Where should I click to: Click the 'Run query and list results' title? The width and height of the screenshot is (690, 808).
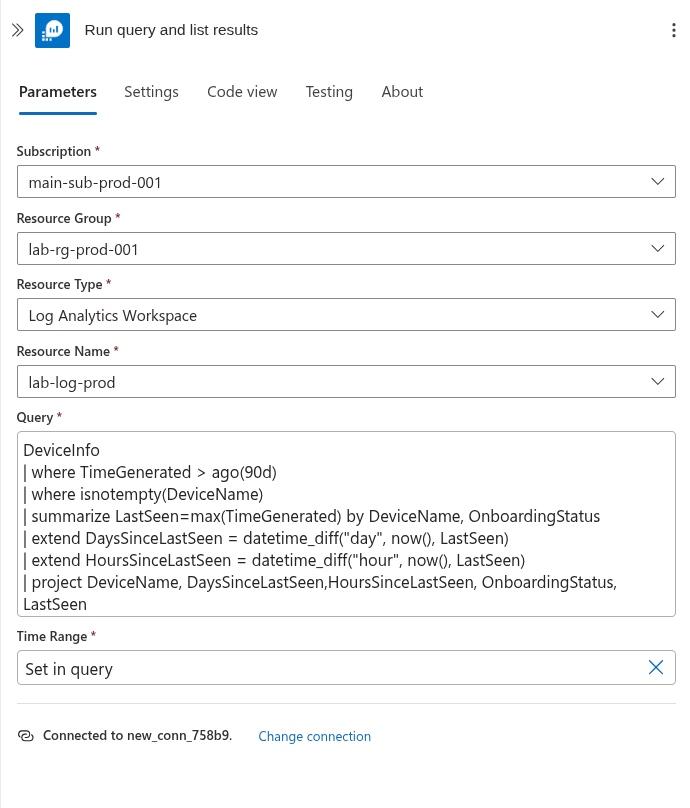click(171, 30)
